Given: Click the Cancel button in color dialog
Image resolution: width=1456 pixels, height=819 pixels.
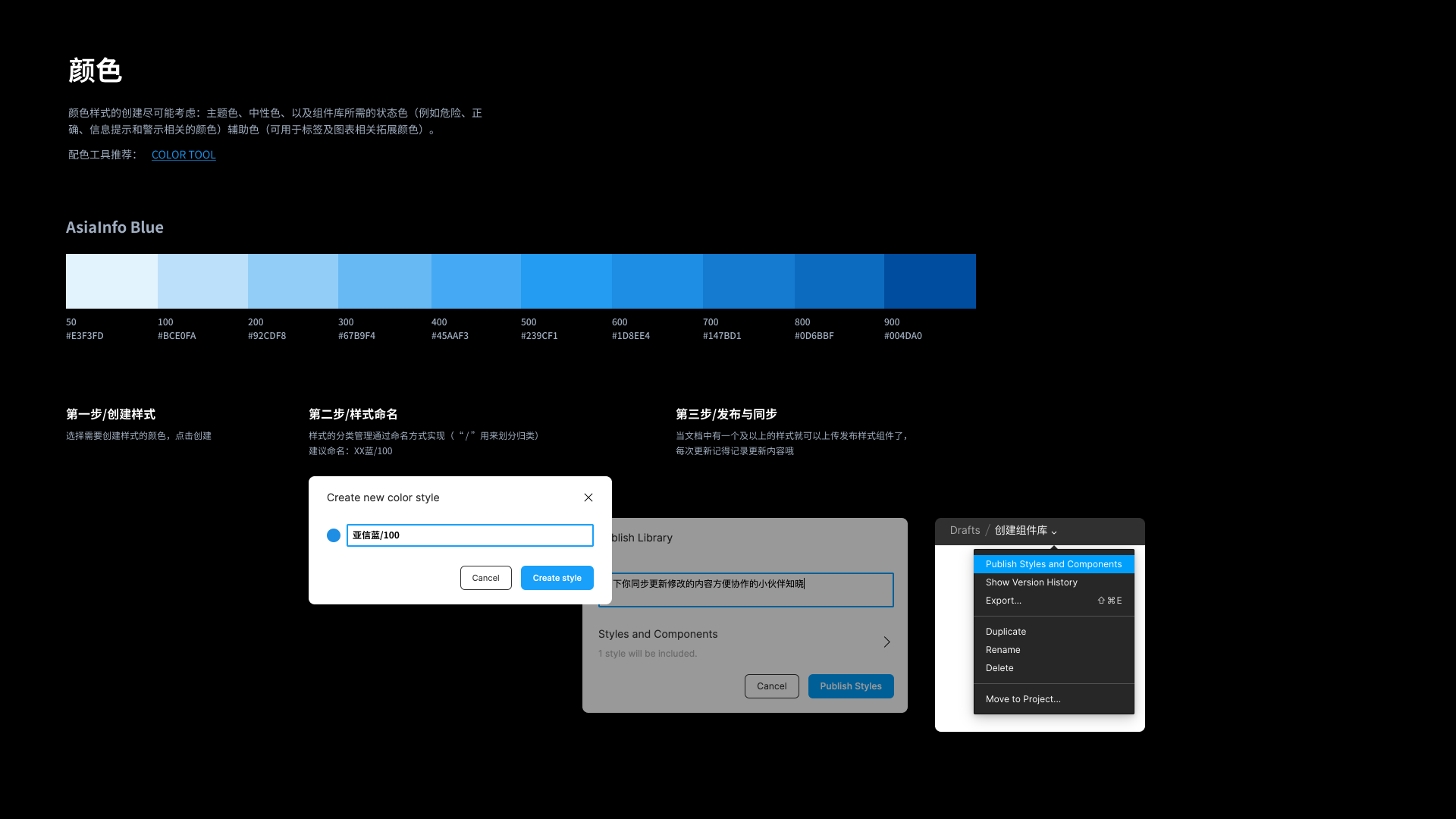Looking at the screenshot, I should pyautogui.click(x=486, y=577).
